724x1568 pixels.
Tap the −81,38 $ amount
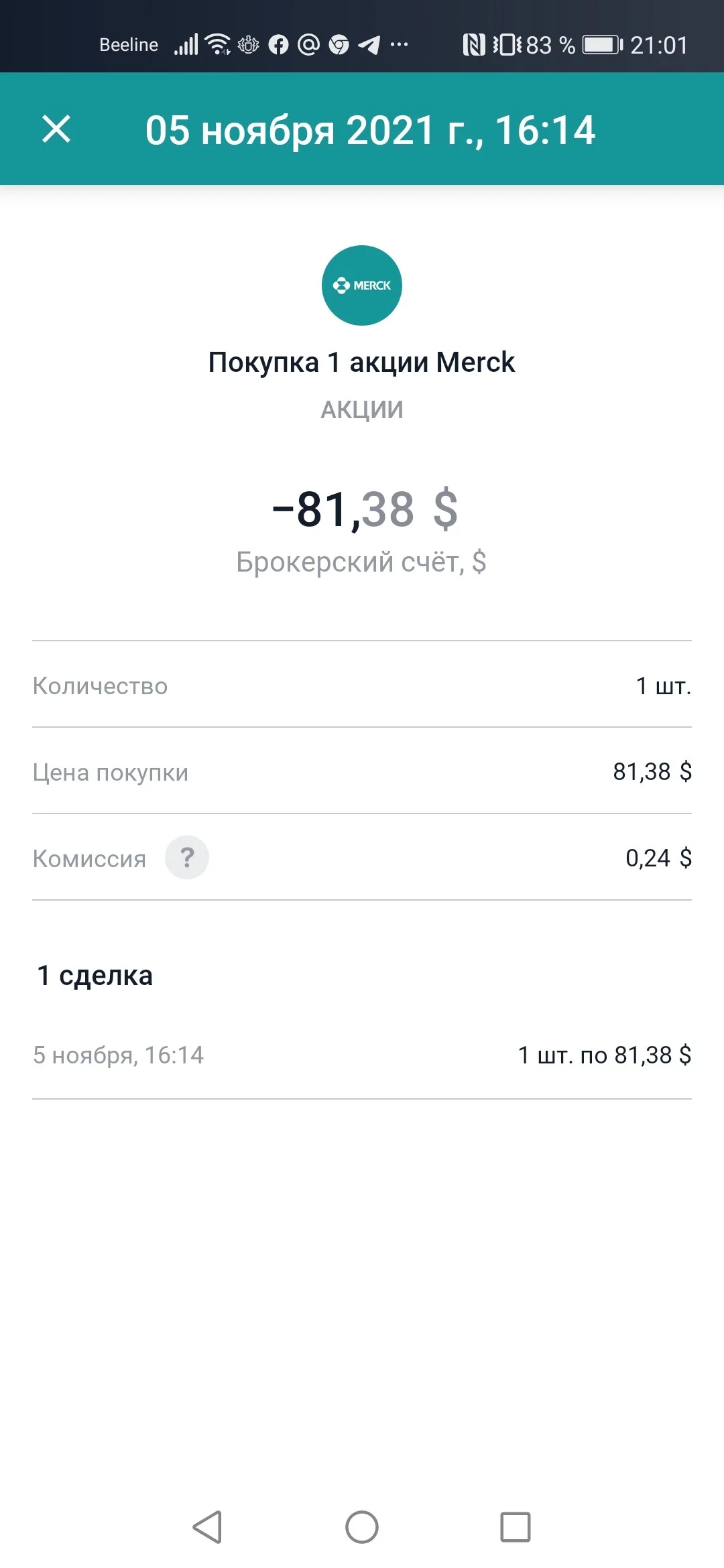(x=365, y=509)
